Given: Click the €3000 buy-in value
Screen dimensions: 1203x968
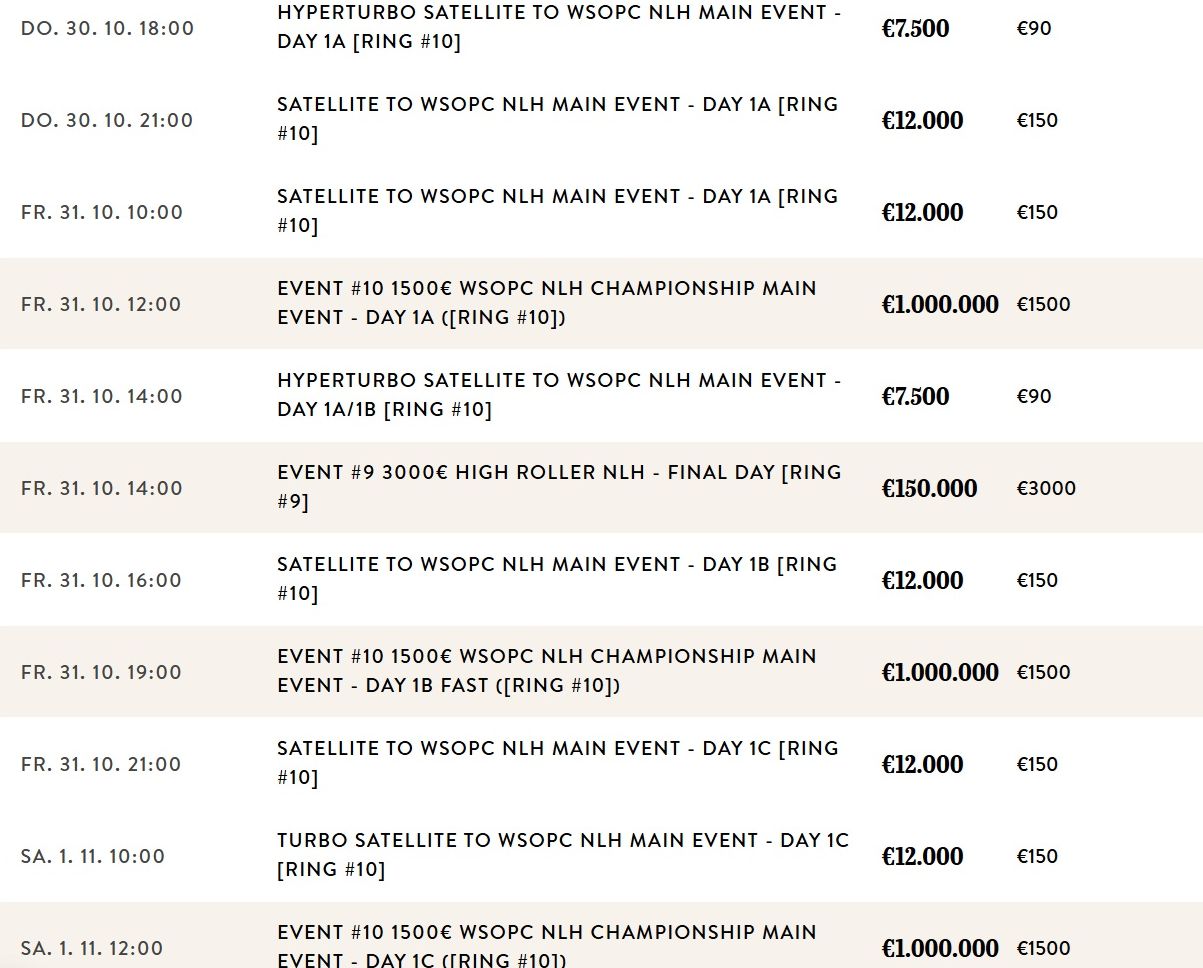Looking at the screenshot, I should (x=1046, y=488).
